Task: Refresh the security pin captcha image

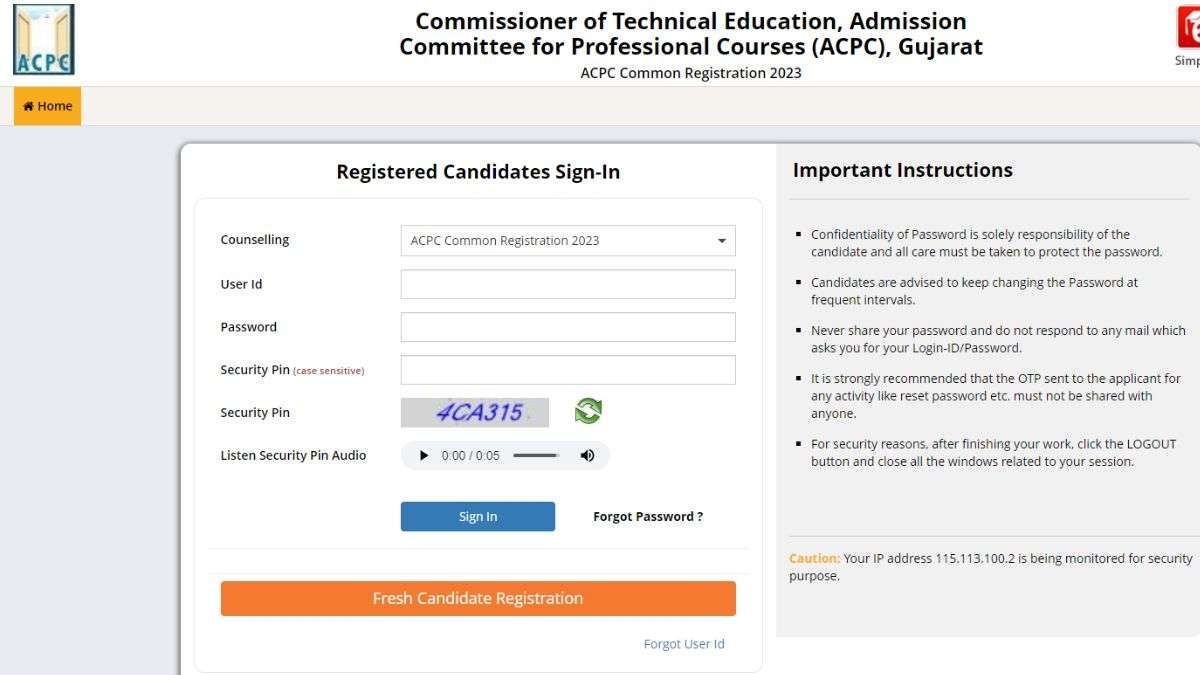Action: [x=588, y=411]
